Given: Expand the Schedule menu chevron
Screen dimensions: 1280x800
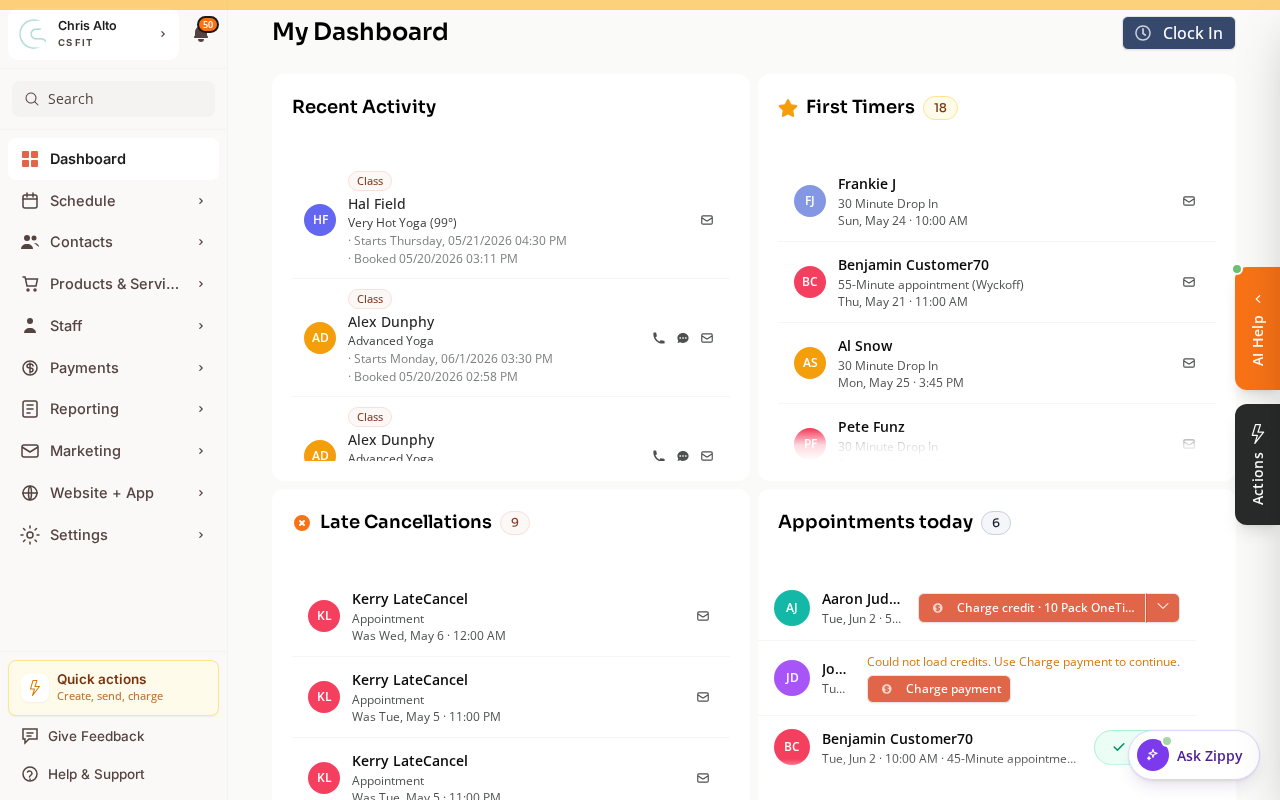Looking at the screenshot, I should point(201,201).
